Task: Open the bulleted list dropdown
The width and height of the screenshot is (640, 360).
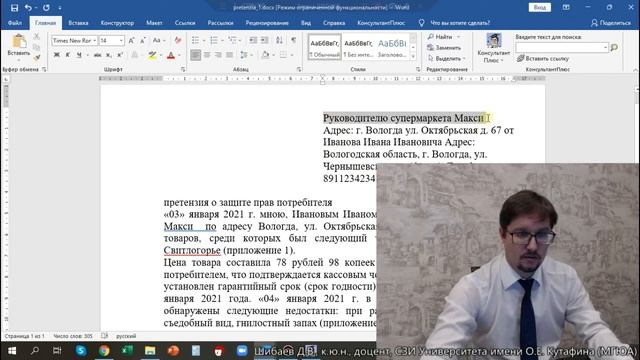Action: pos(203,40)
